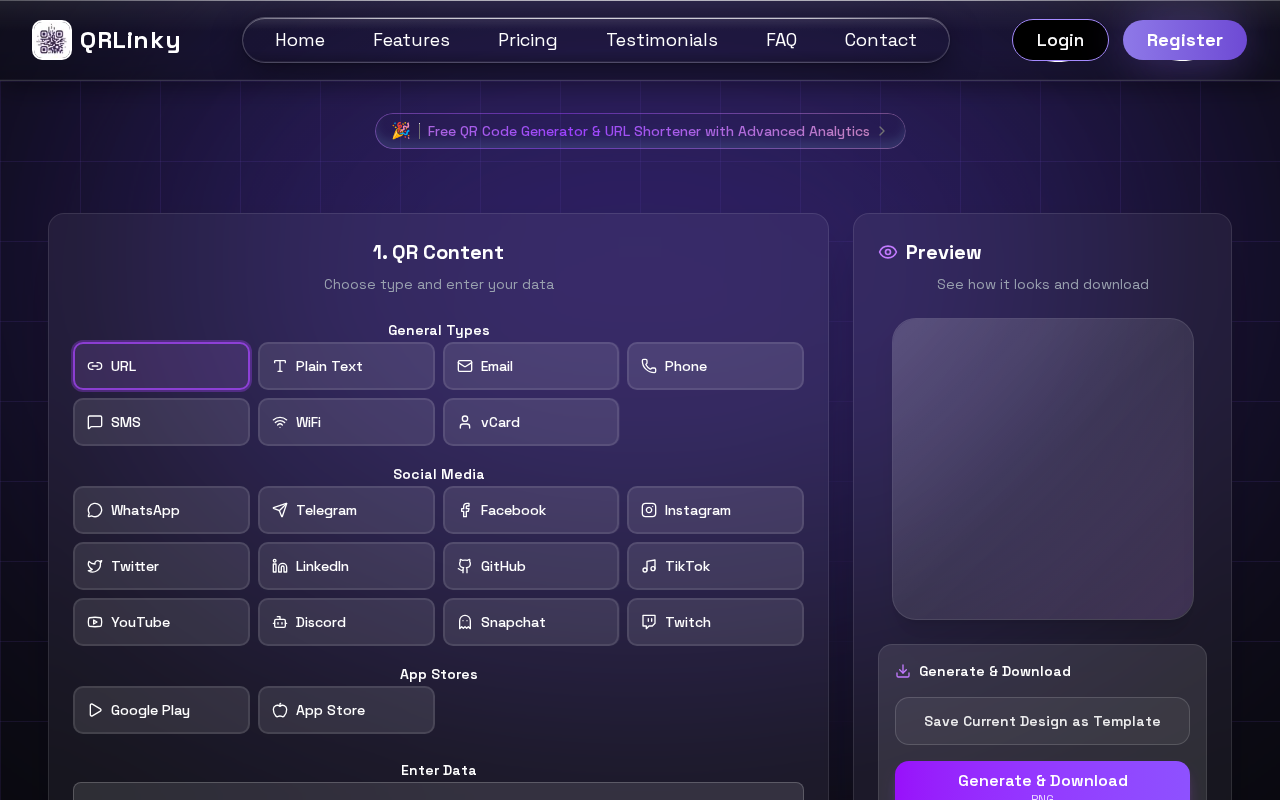The image size is (1280, 800).
Task: Choose the Telegram QR type
Action: click(346, 510)
